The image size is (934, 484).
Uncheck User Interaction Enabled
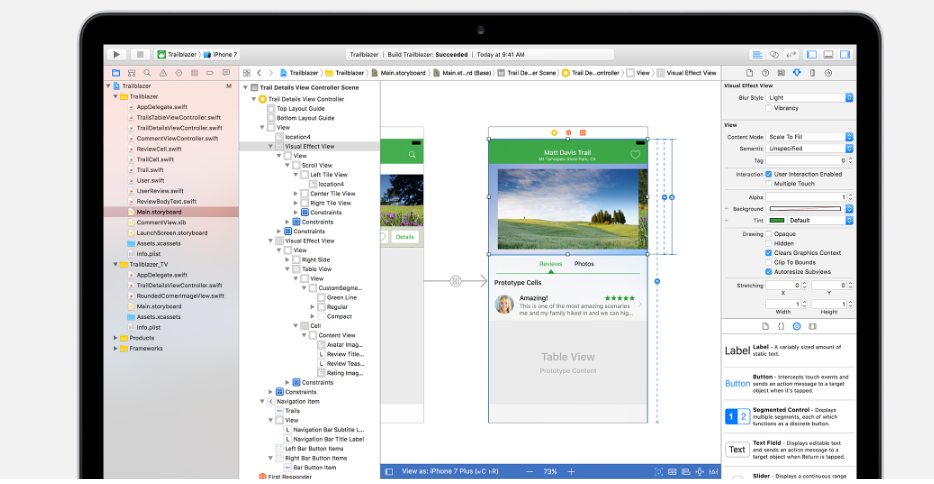coord(768,174)
